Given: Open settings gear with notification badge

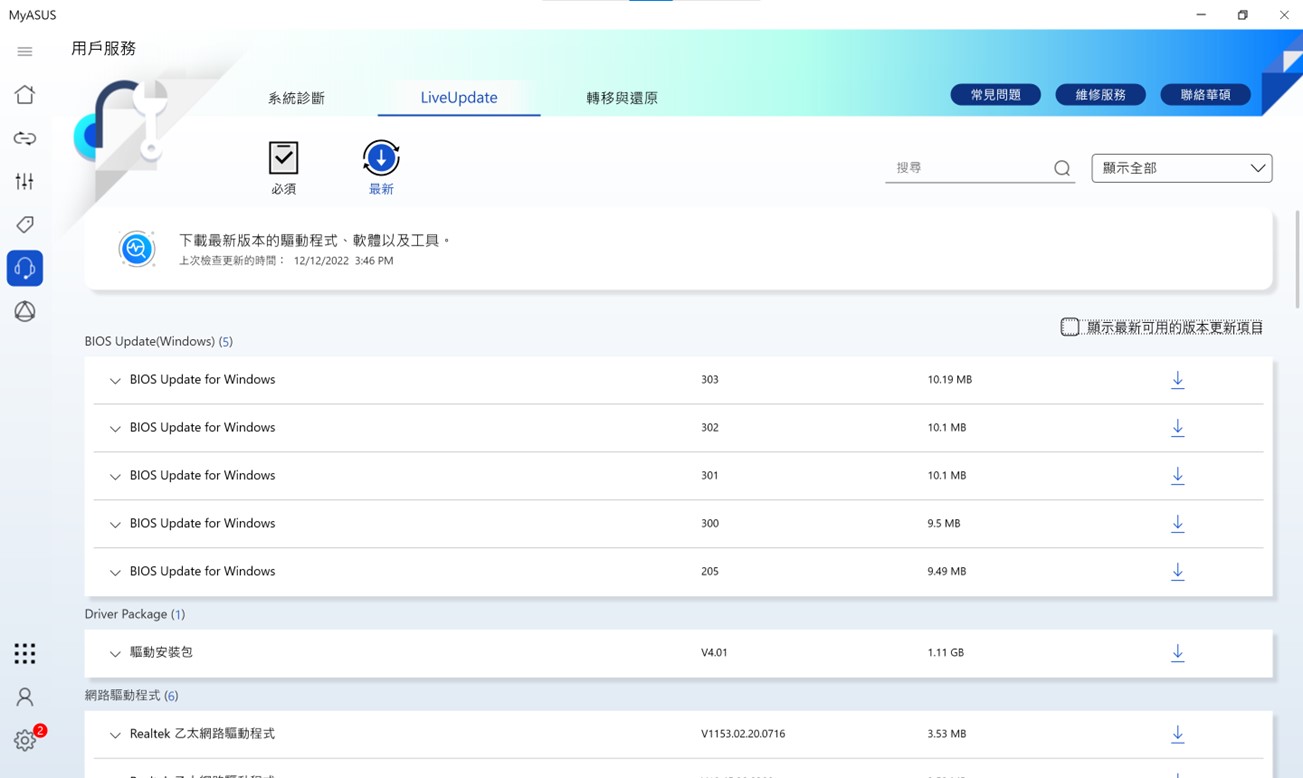Looking at the screenshot, I should (x=25, y=740).
